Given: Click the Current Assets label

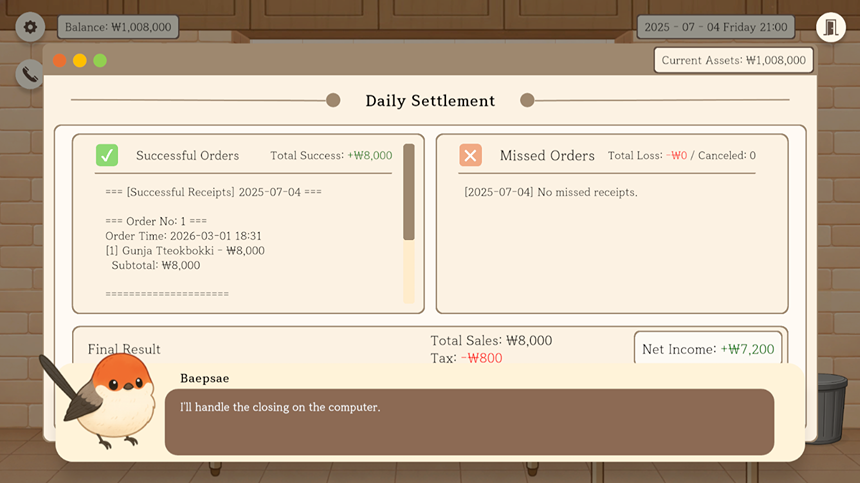Looking at the screenshot, I should pos(733,60).
